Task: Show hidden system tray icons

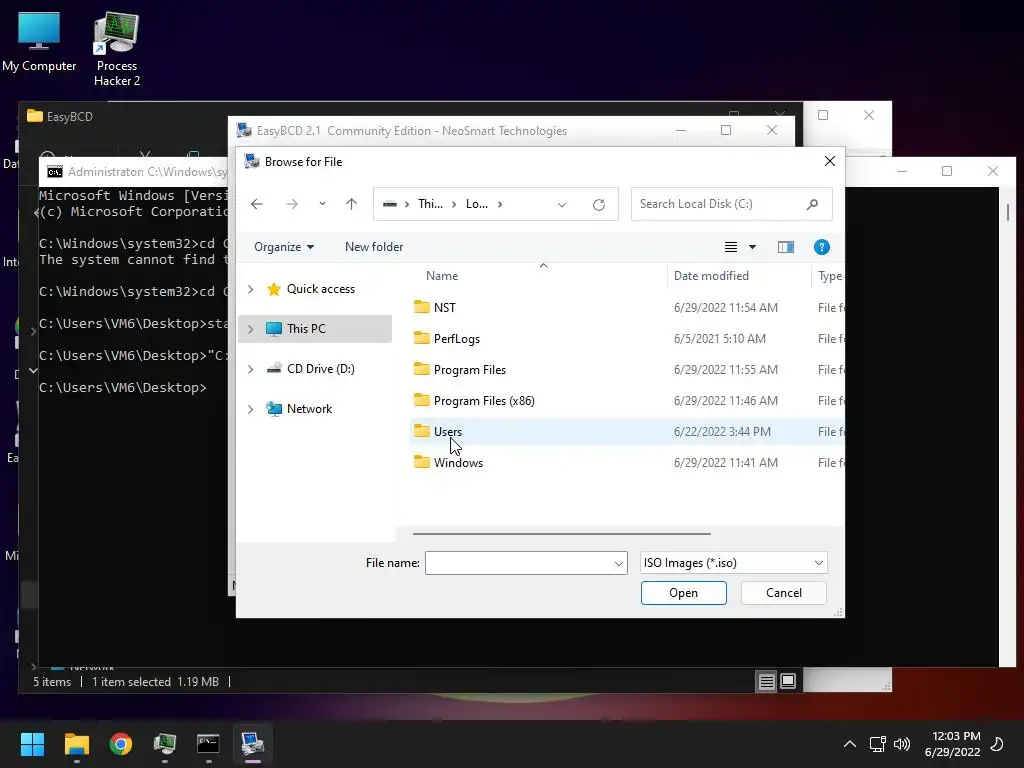Action: pyautogui.click(x=850, y=744)
